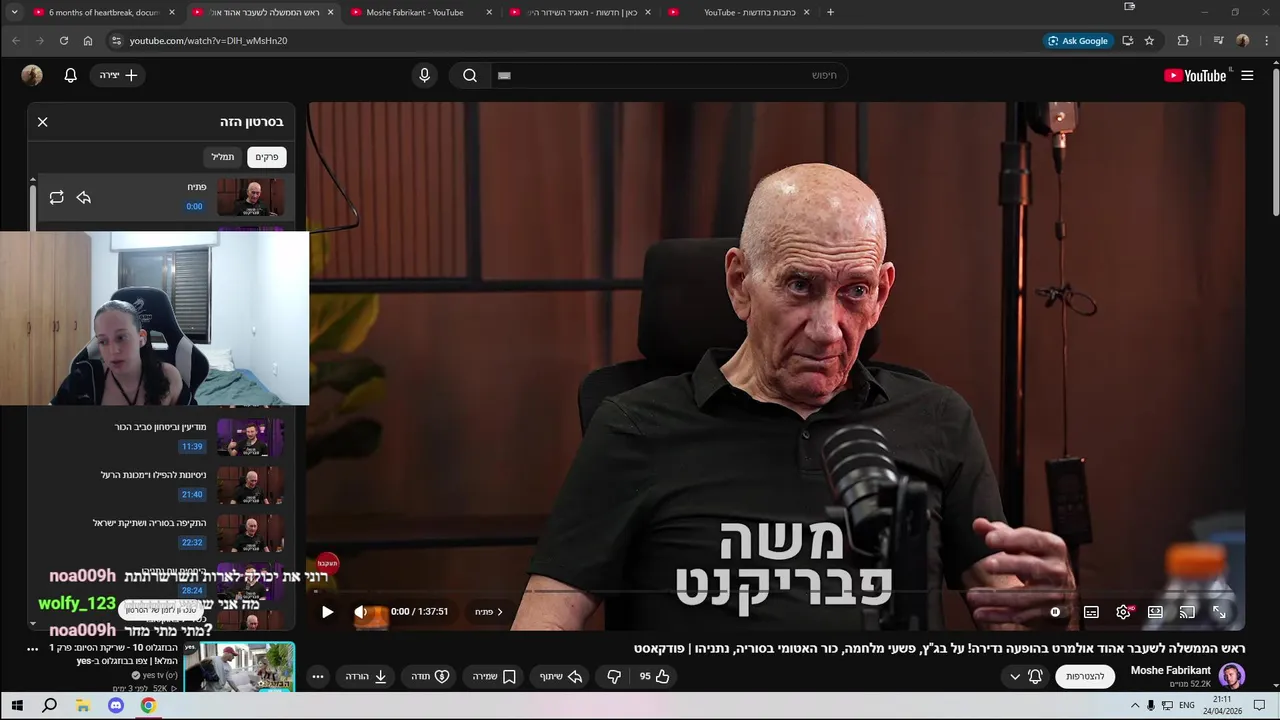Switch to the 6 months of heartbreak tab
The image size is (1280, 720).
coord(104,12)
